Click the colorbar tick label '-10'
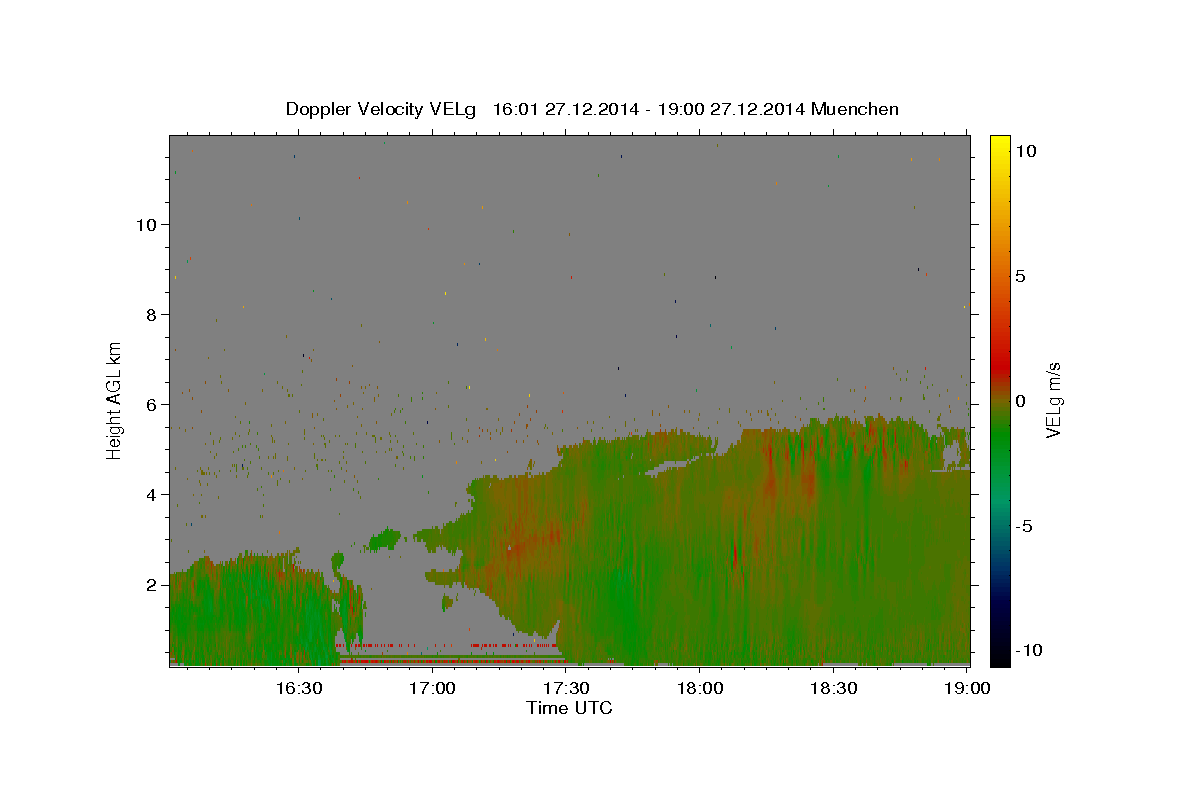This screenshot has width=1200, height=800. pyautogui.click(x=1028, y=651)
